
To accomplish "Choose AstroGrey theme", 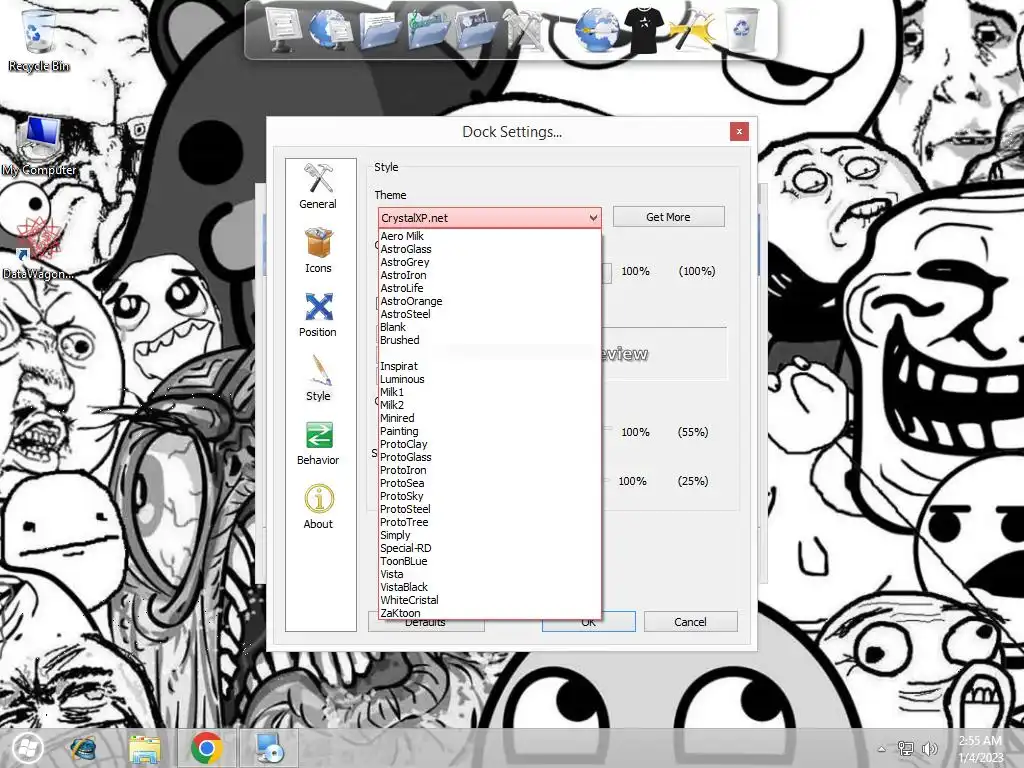I will pyautogui.click(x=489, y=263).
